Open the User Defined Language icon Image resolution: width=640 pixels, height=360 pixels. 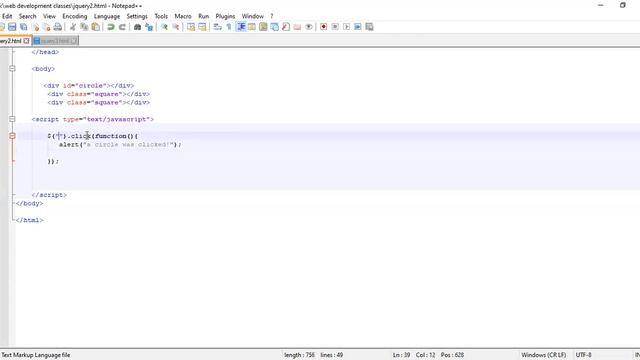(252, 27)
